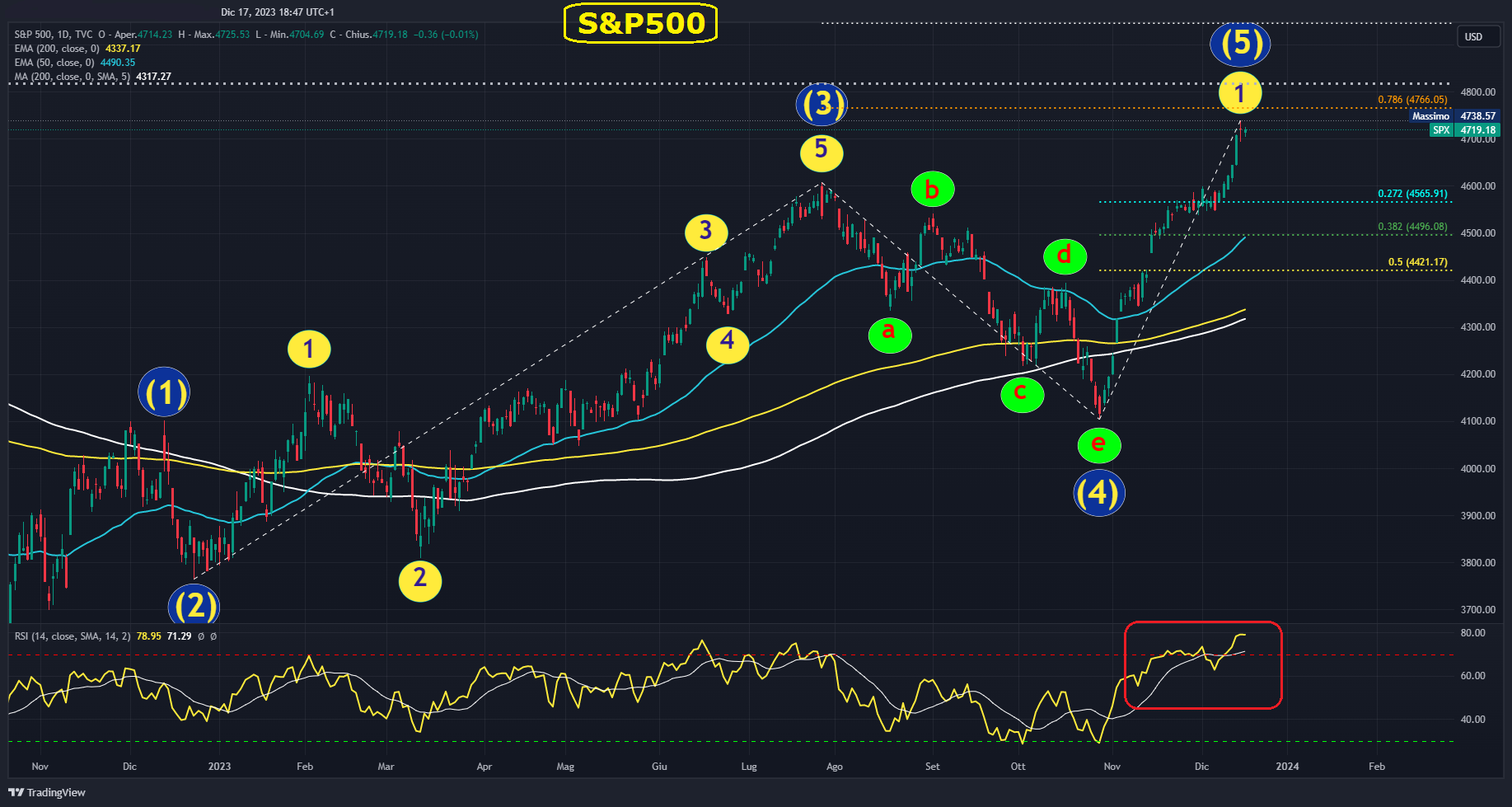Click the MA value 4317.27
The width and height of the screenshot is (1512, 807).
(154, 77)
